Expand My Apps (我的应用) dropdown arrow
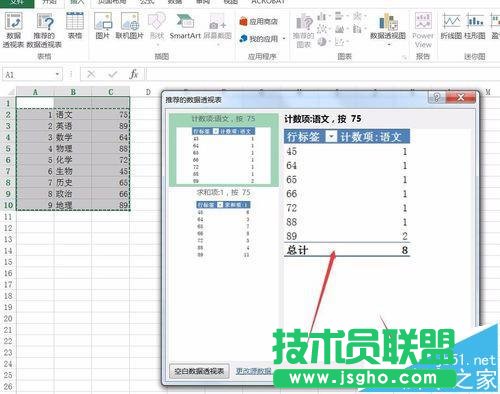This screenshot has width=500, height=394. 284,39
